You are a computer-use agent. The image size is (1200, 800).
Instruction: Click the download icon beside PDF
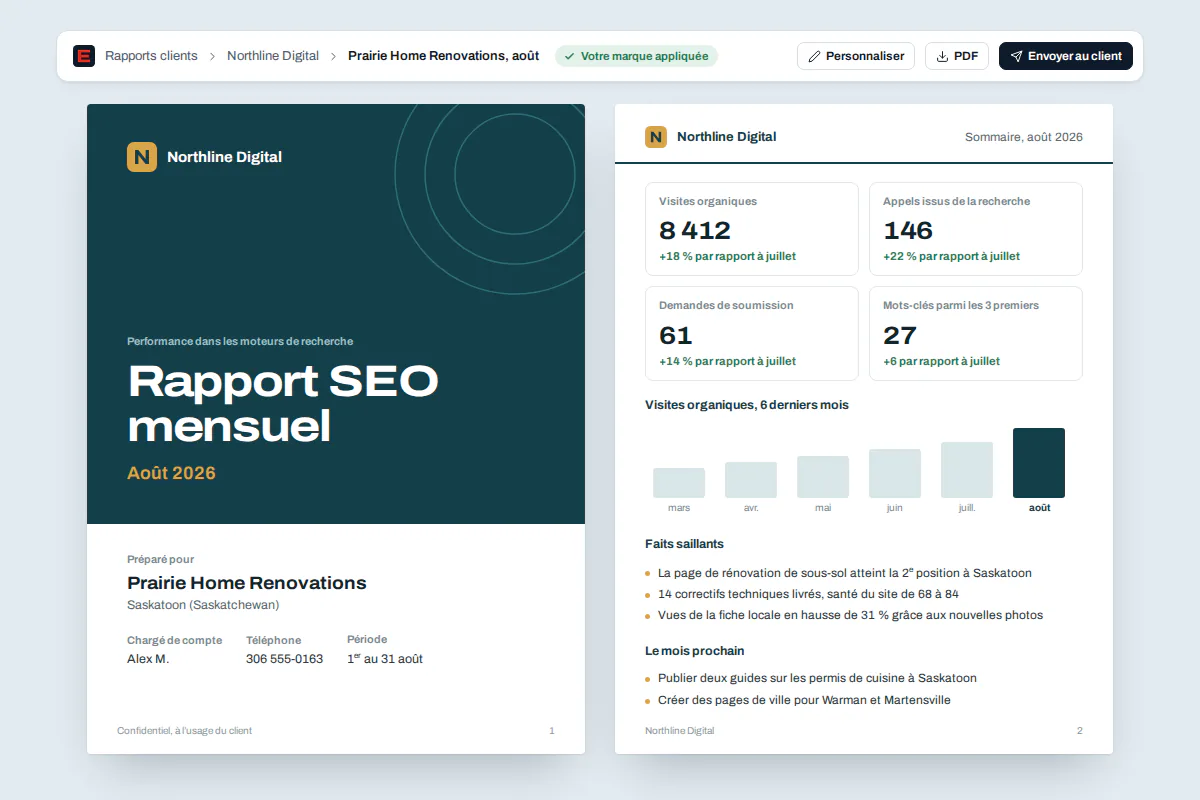(x=942, y=56)
